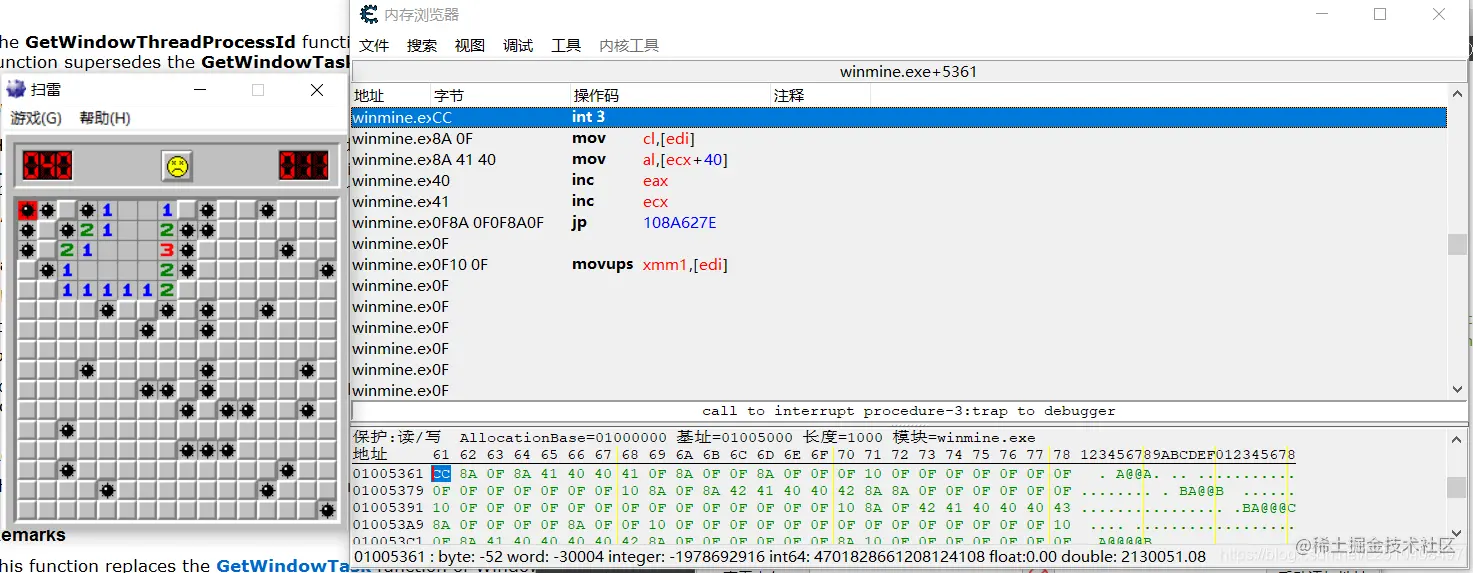Click hex row address 010053A9
This screenshot has width=1473, height=573.
388,525
